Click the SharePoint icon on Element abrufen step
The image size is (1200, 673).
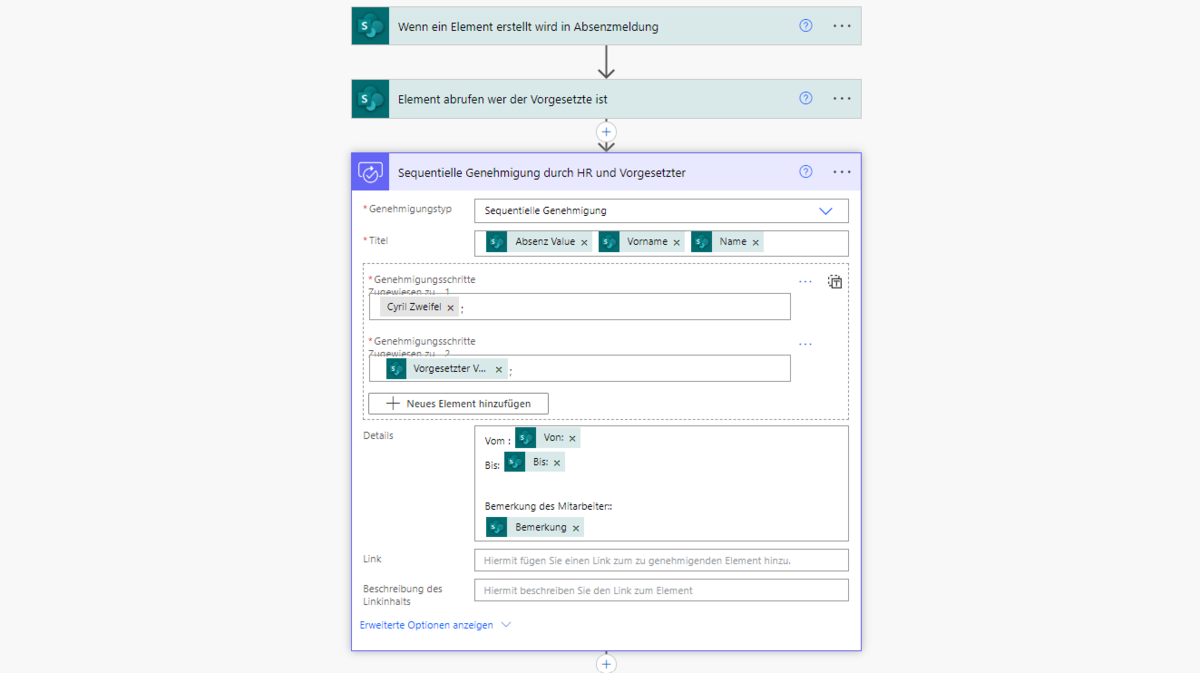(370, 99)
